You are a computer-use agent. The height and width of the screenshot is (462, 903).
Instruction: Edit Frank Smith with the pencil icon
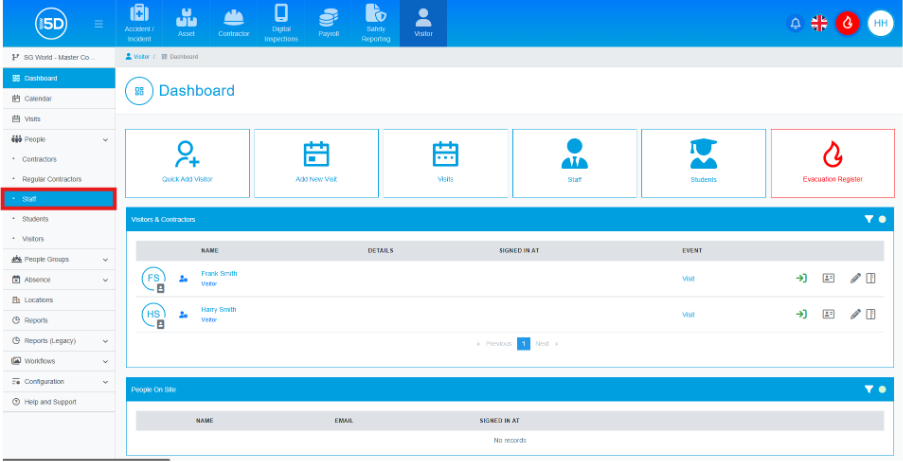point(855,278)
